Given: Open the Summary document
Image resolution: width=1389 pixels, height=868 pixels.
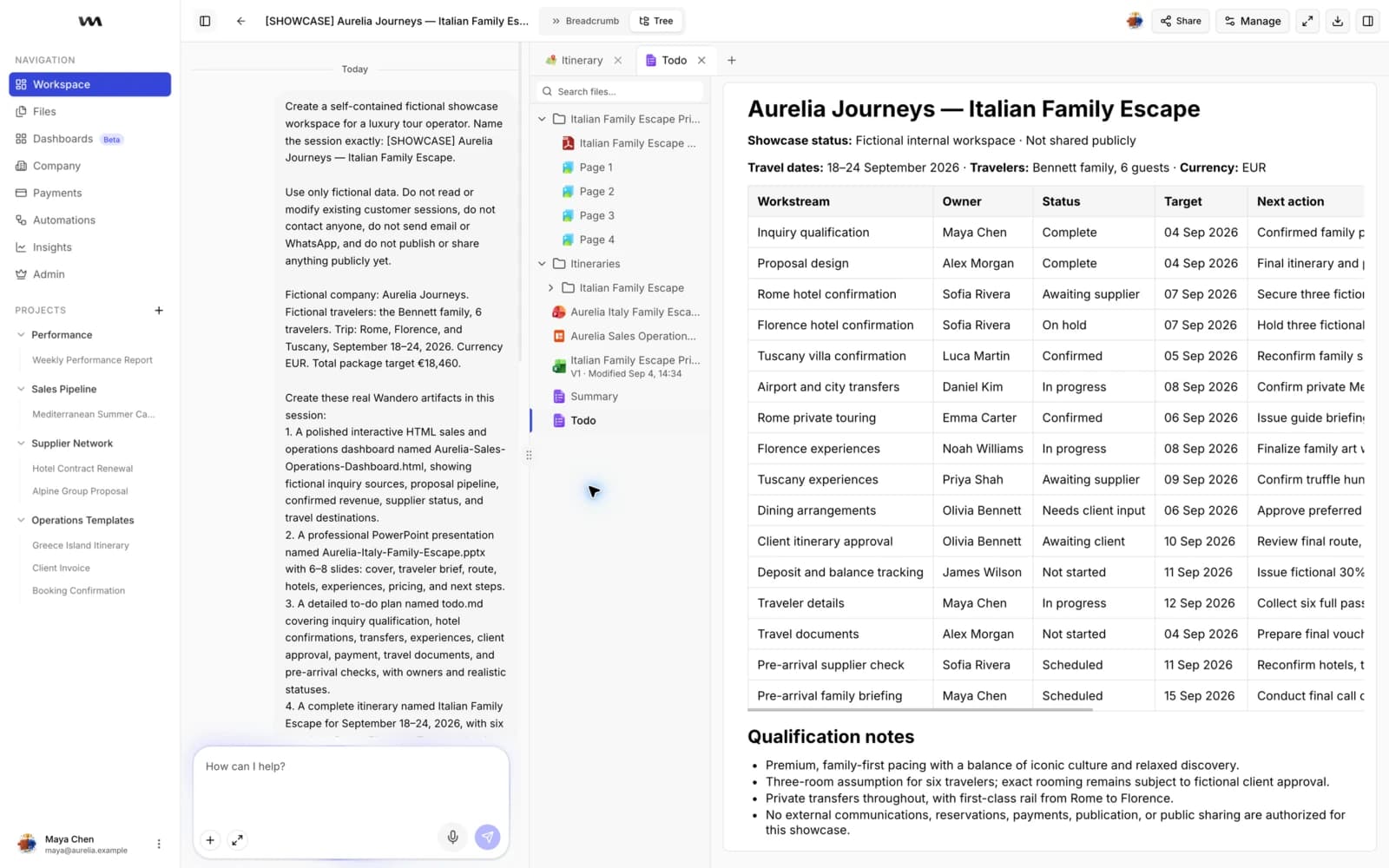Looking at the screenshot, I should 586,397.
